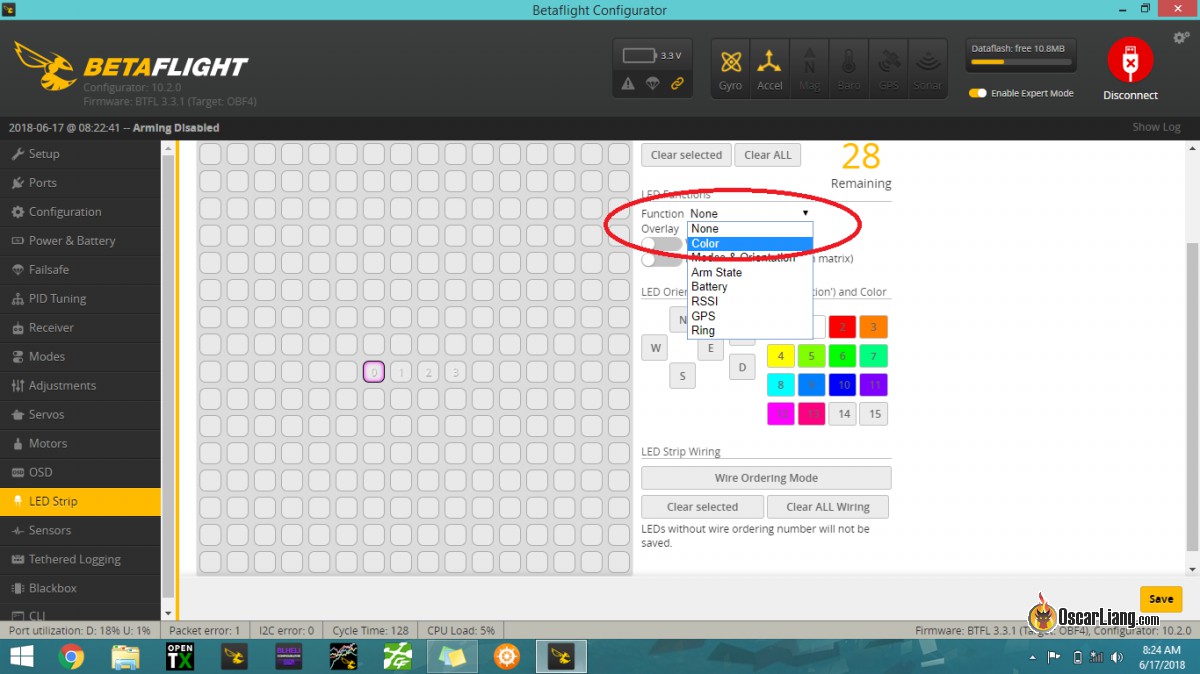The width and height of the screenshot is (1200, 674).
Task: Click the yellow Save button
Action: coord(1160,599)
